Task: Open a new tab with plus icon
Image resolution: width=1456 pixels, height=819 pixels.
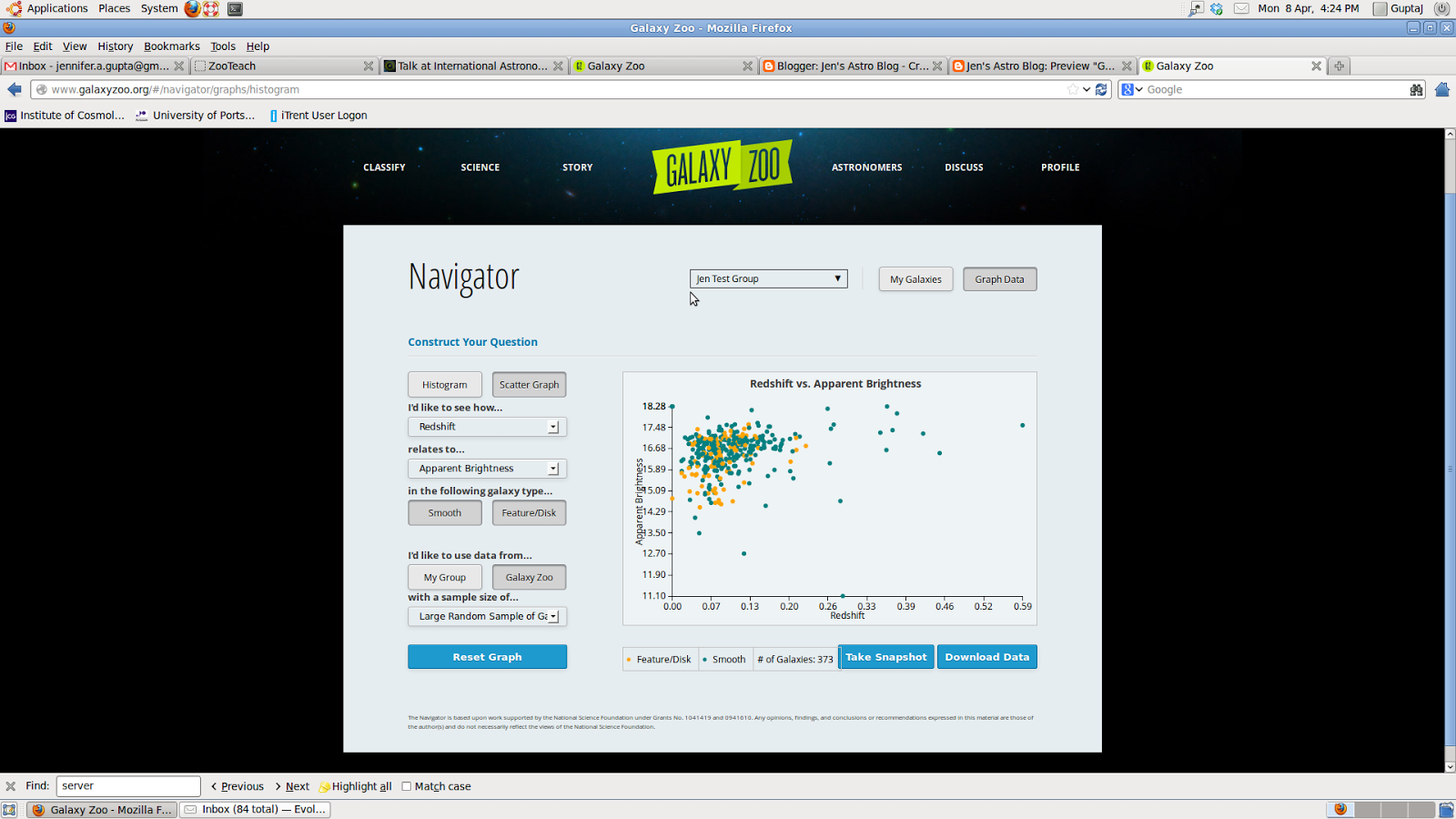Action: 1339,66
